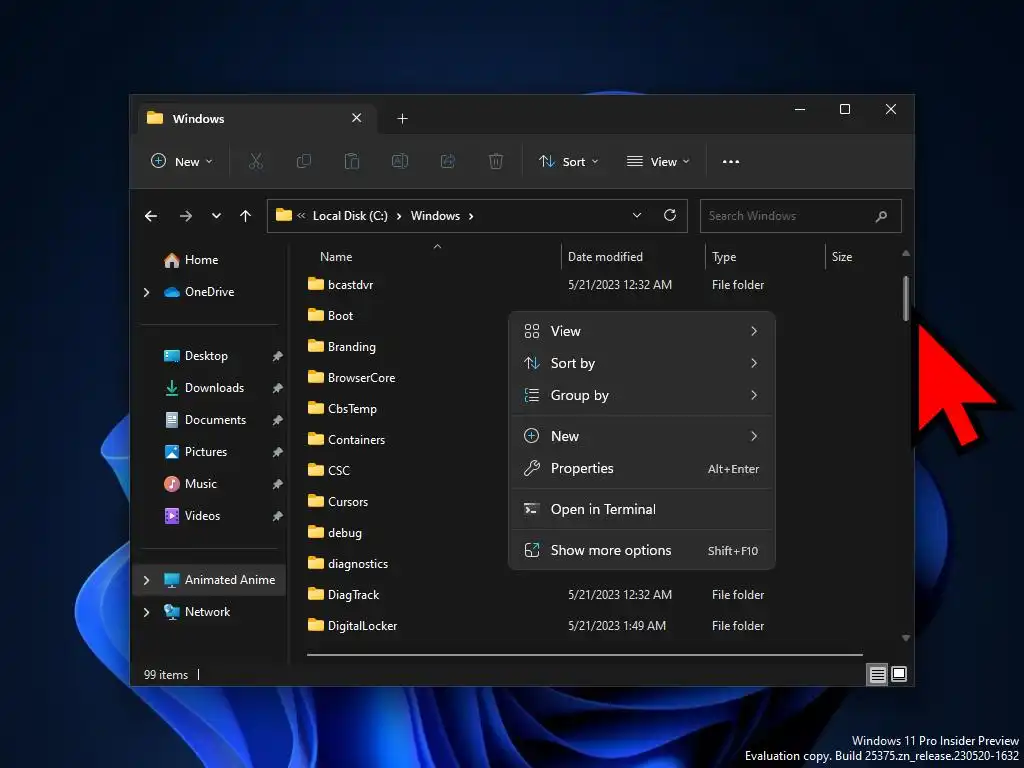Screen dimensions: 1024x768
Task: Open recent locations chevron dropdown
Action: pos(216,216)
